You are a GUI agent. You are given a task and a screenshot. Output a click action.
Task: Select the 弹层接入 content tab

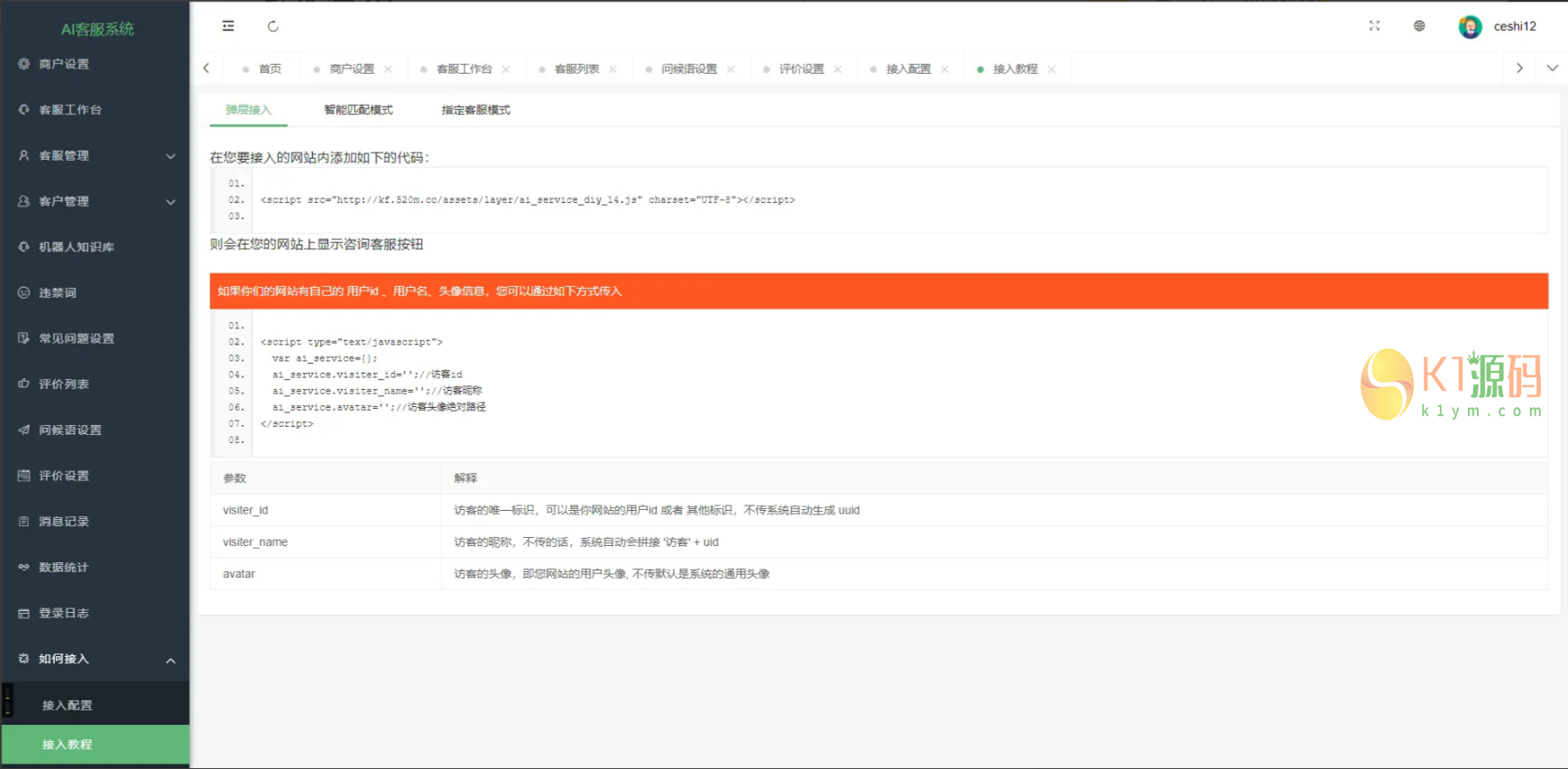pos(248,110)
